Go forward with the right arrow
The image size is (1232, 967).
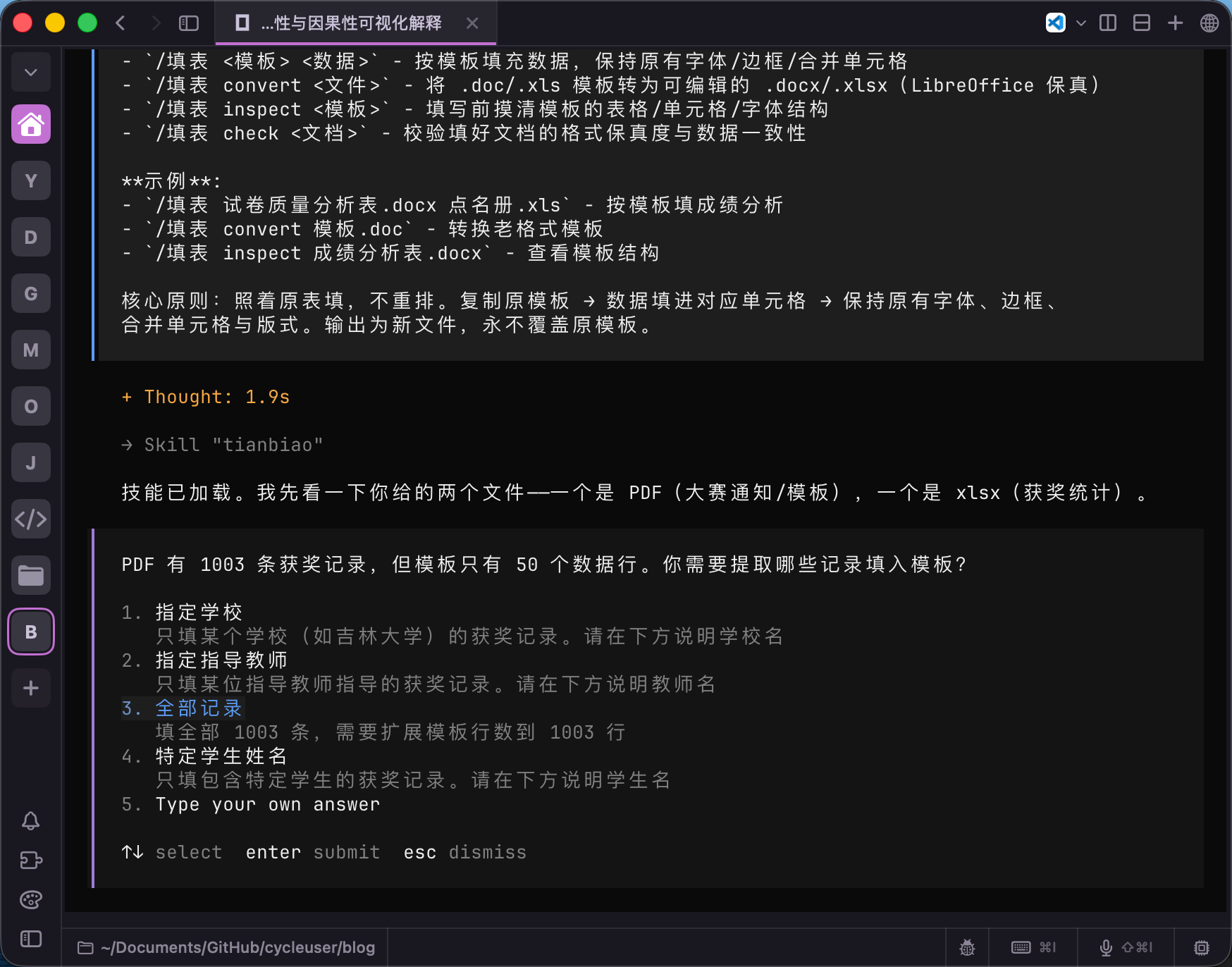pos(156,23)
